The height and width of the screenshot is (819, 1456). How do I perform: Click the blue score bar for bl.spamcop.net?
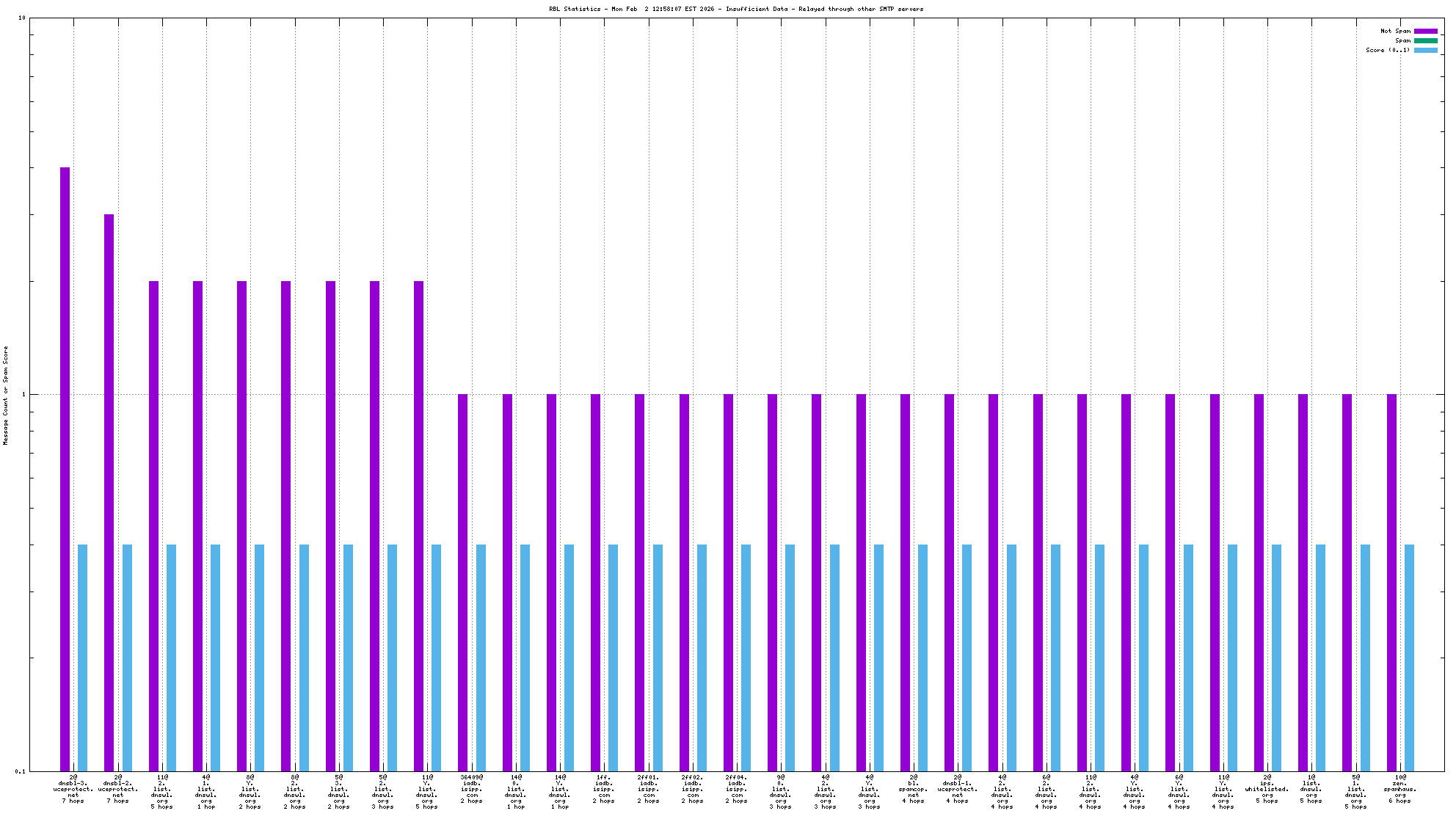click(922, 658)
